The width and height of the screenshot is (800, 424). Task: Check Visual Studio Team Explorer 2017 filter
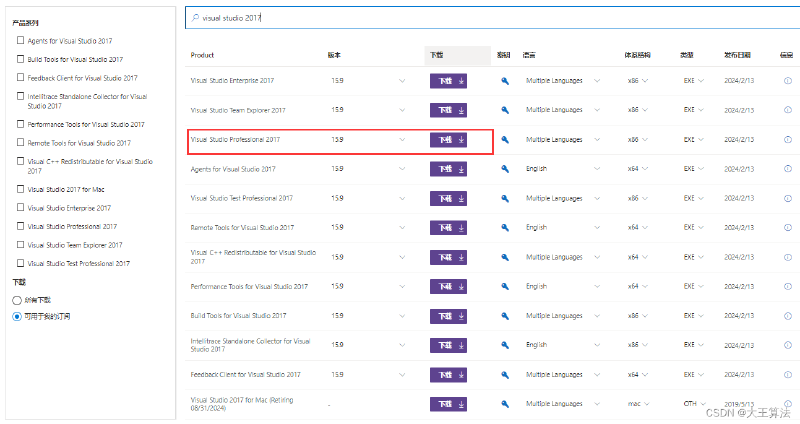point(20,244)
